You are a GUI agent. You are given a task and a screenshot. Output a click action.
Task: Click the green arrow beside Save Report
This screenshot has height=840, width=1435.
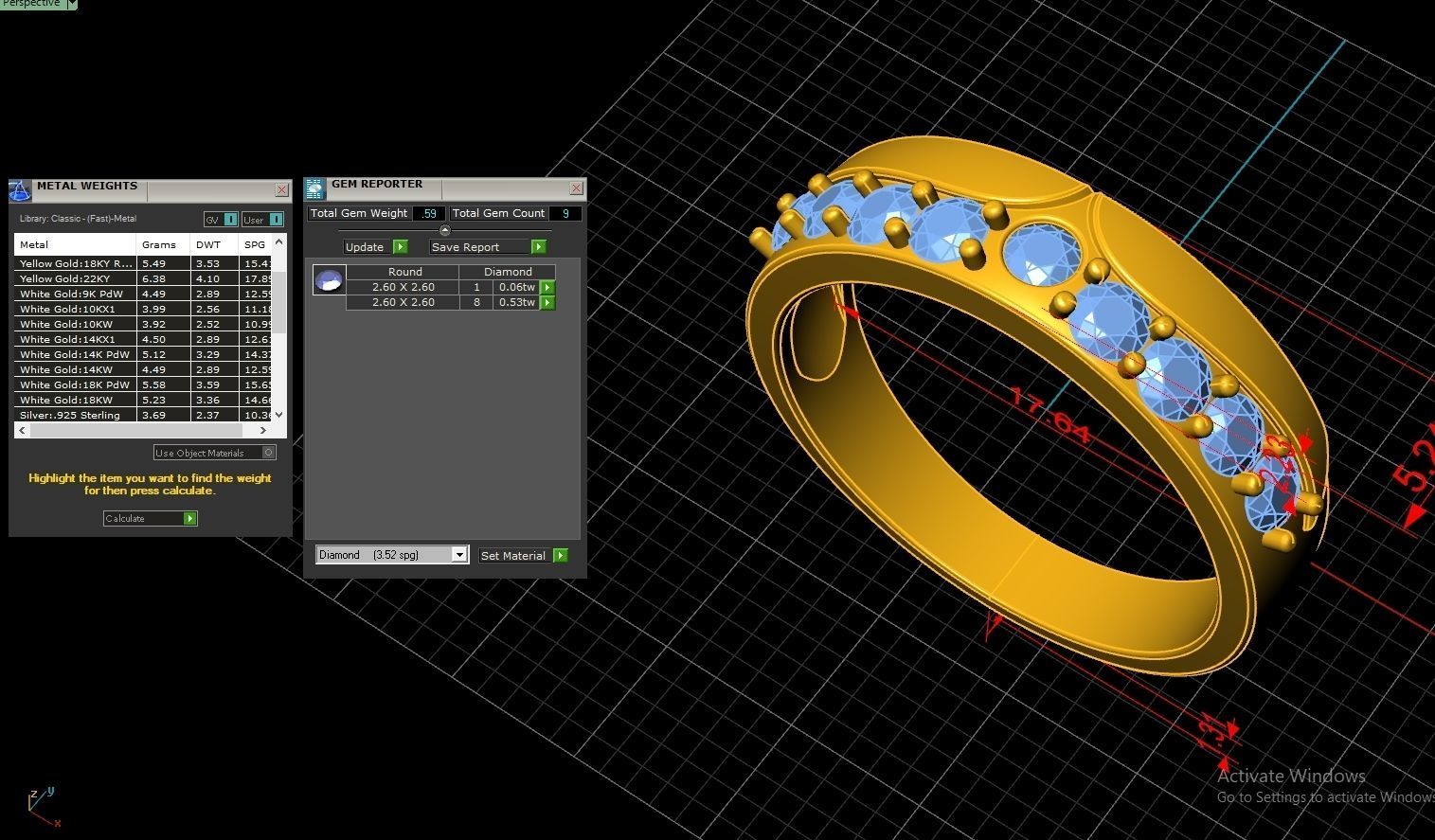[x=538, y=246]
